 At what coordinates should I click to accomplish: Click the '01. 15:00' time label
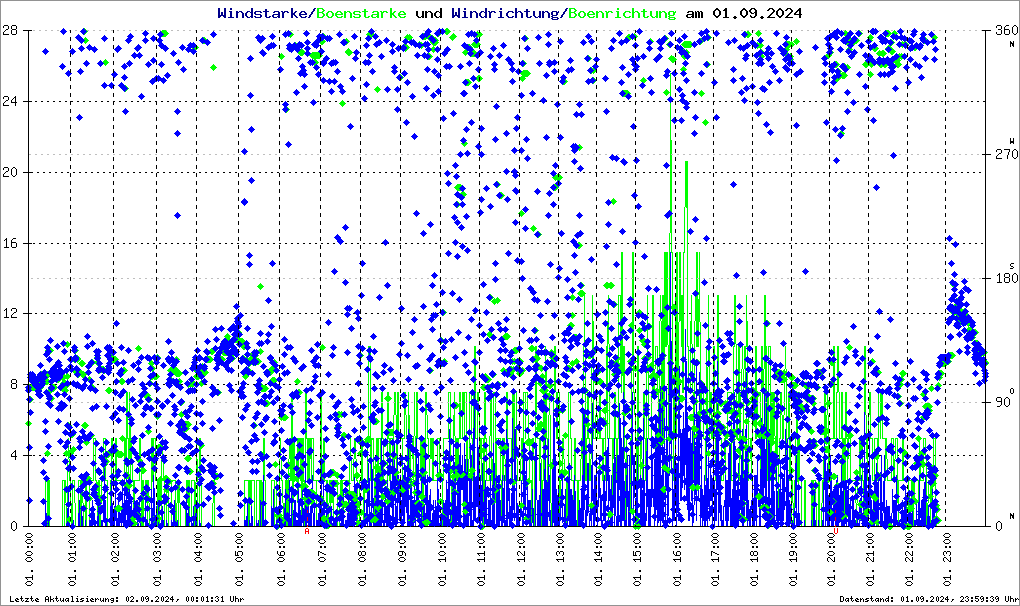pos(636,559)
